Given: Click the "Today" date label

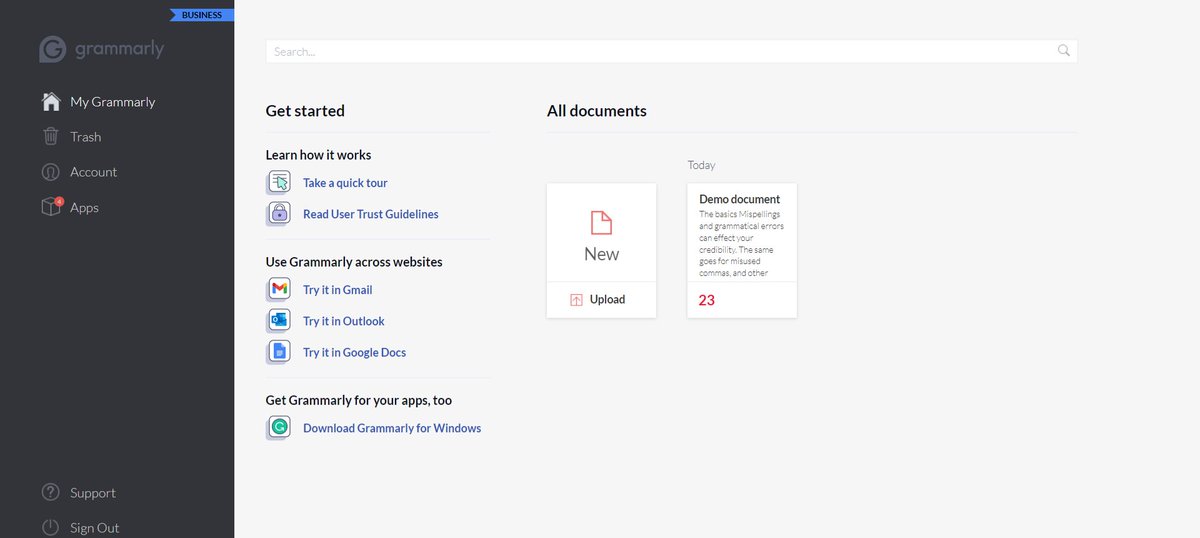Looking at the screenshot, I should point(701,165).
